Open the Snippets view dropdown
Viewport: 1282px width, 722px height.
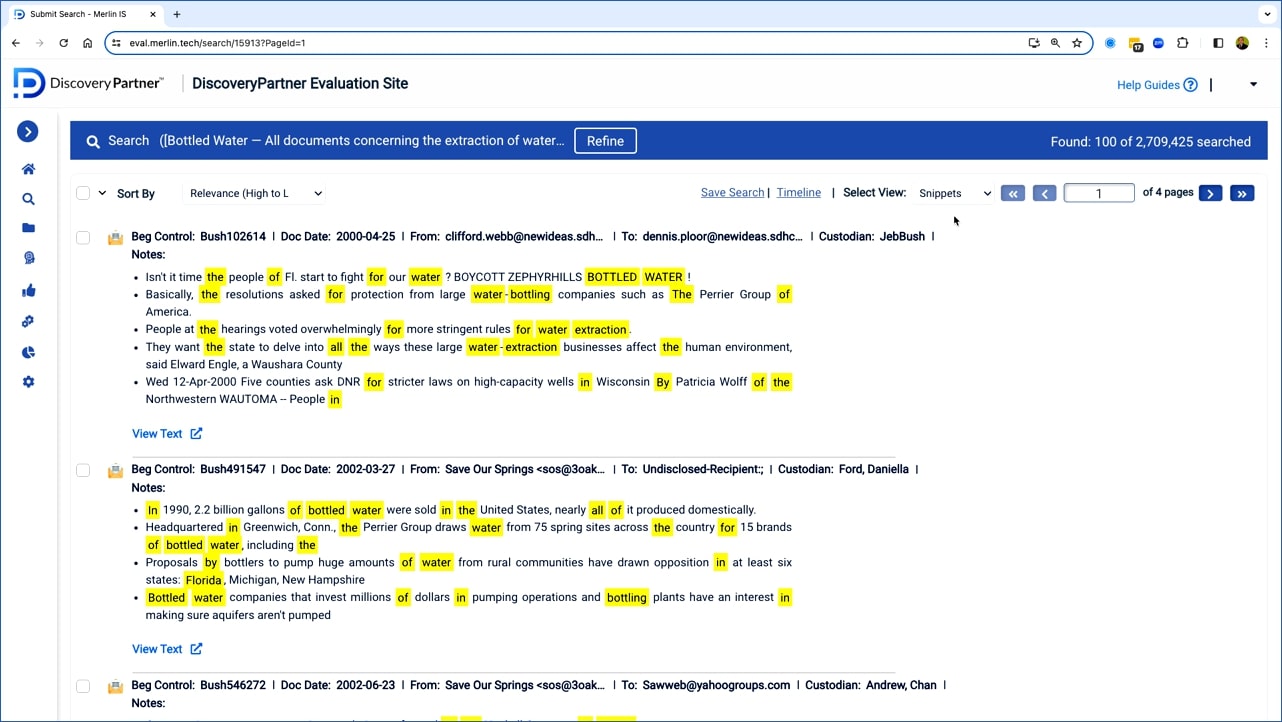click(954, 193)
